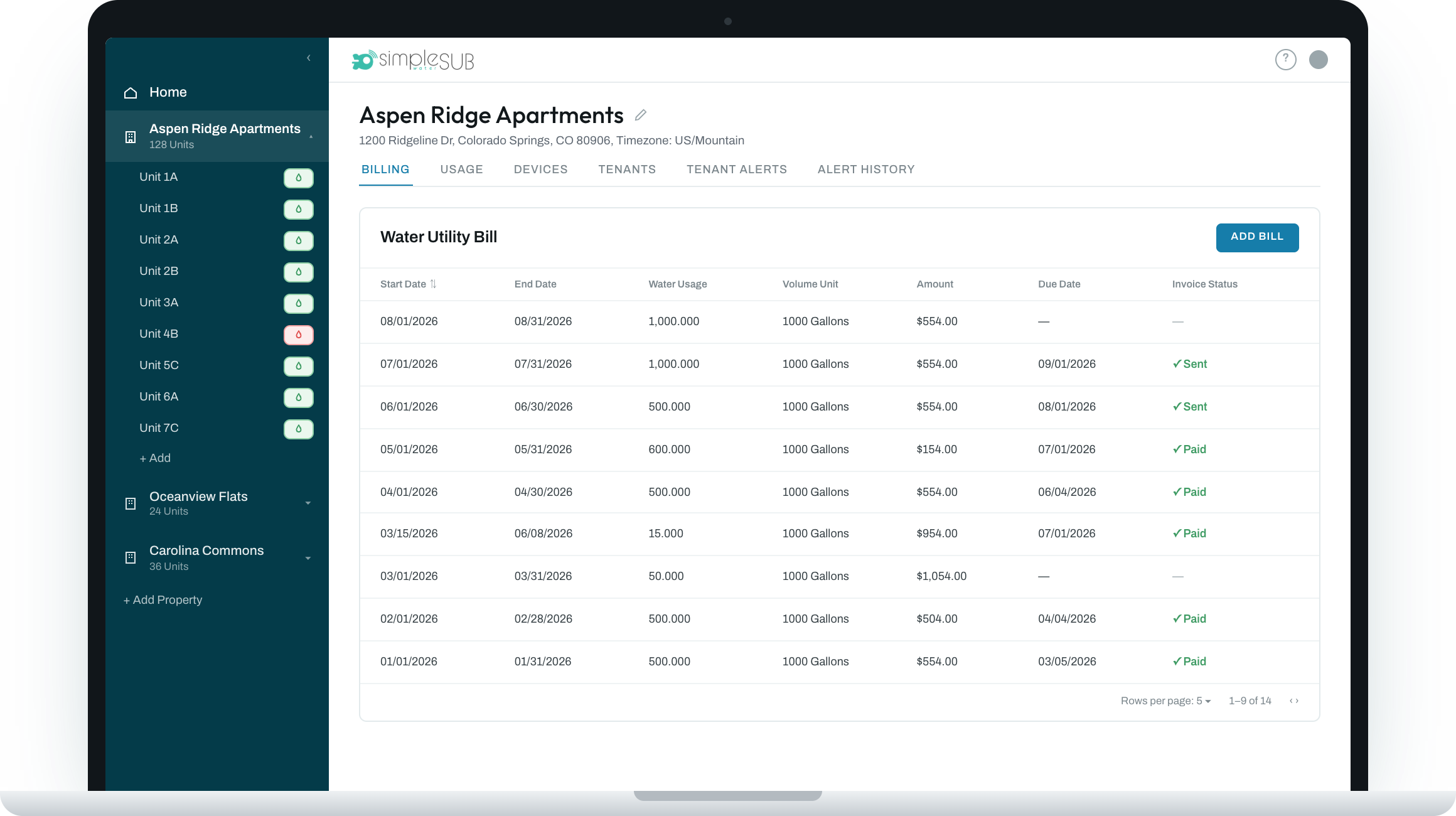Go to the next page of bills
The image size is (1456, 816).
(x=1297, y=701)
